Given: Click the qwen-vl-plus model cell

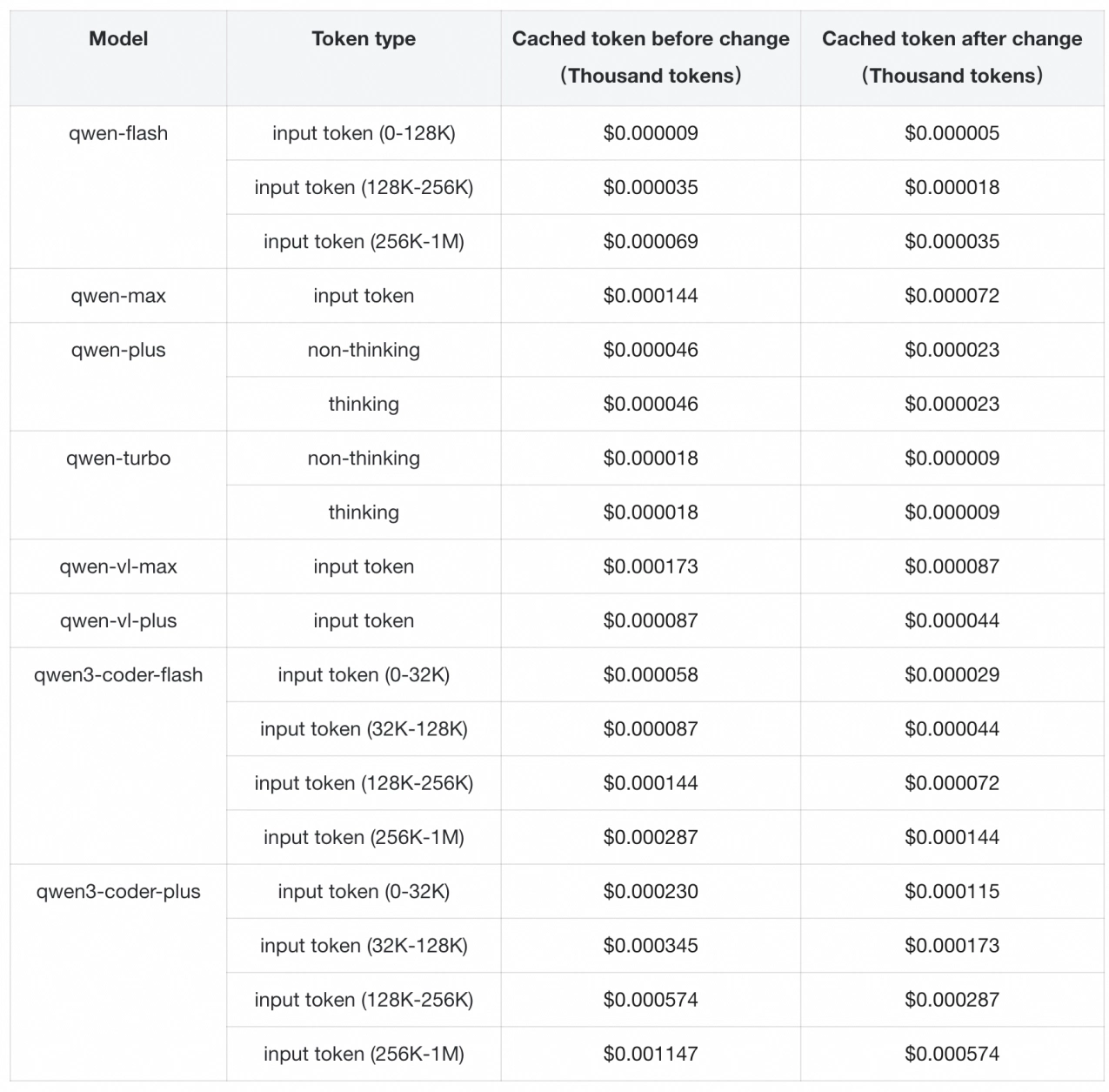Looking at the screenshot, I should tap(118, 621).
